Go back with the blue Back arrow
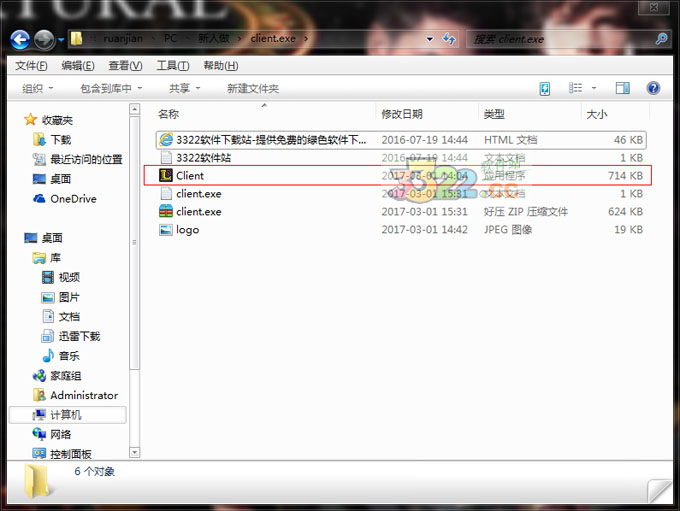The height and width of the screenshot is (511, 680). tap(20, 39)
